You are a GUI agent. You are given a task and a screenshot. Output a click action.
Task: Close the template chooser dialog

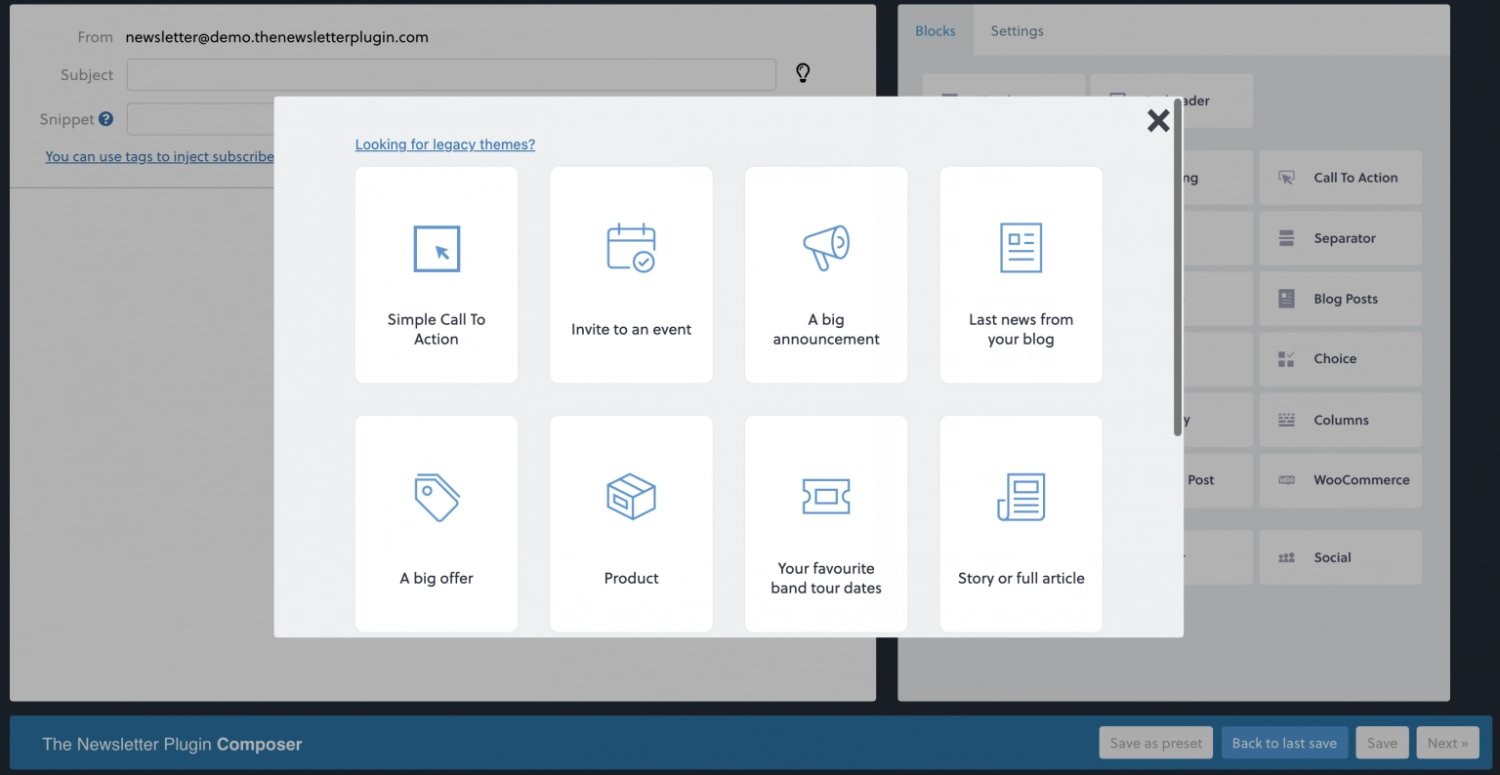1158,121
